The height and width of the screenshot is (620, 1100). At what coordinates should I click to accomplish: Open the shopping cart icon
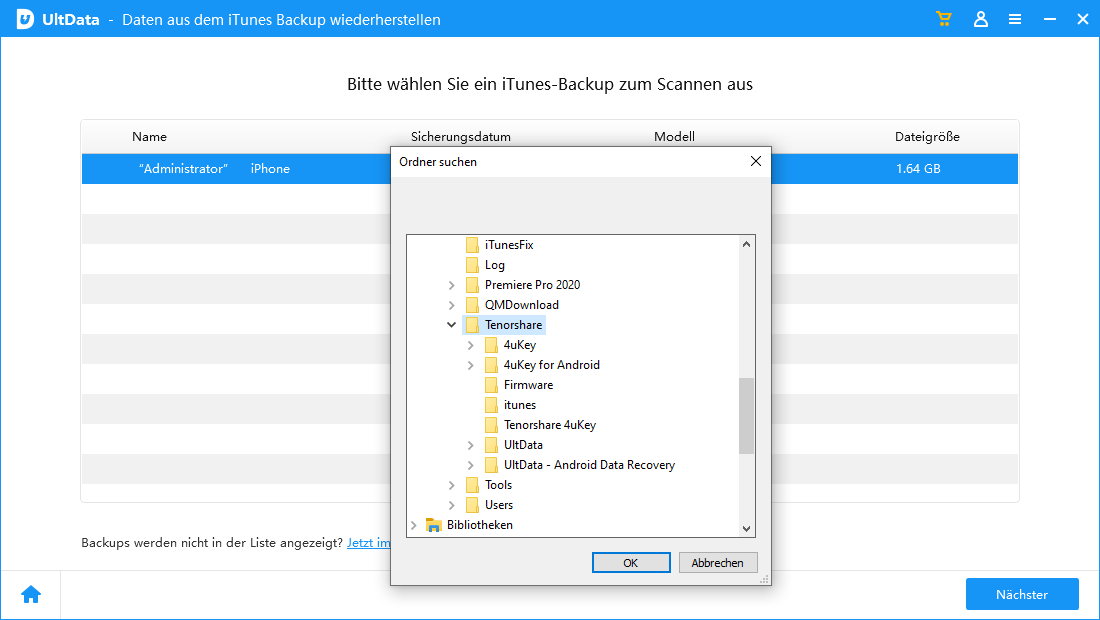[944, 19]
